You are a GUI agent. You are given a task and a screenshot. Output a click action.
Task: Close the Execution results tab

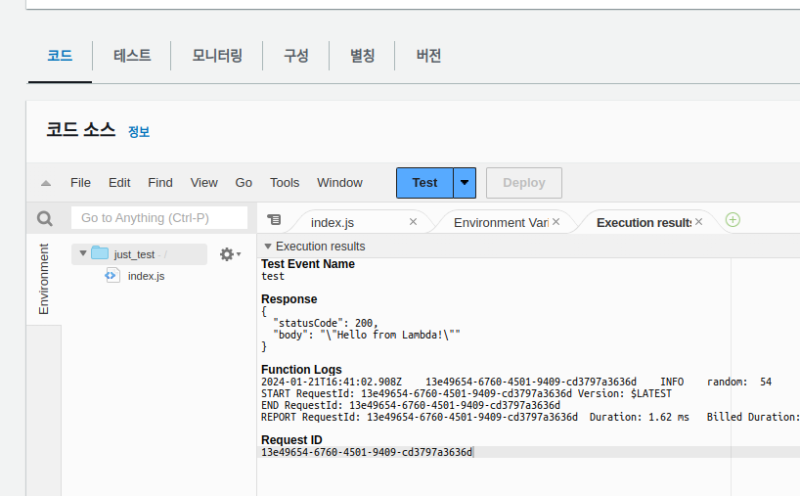pos(699,222)
